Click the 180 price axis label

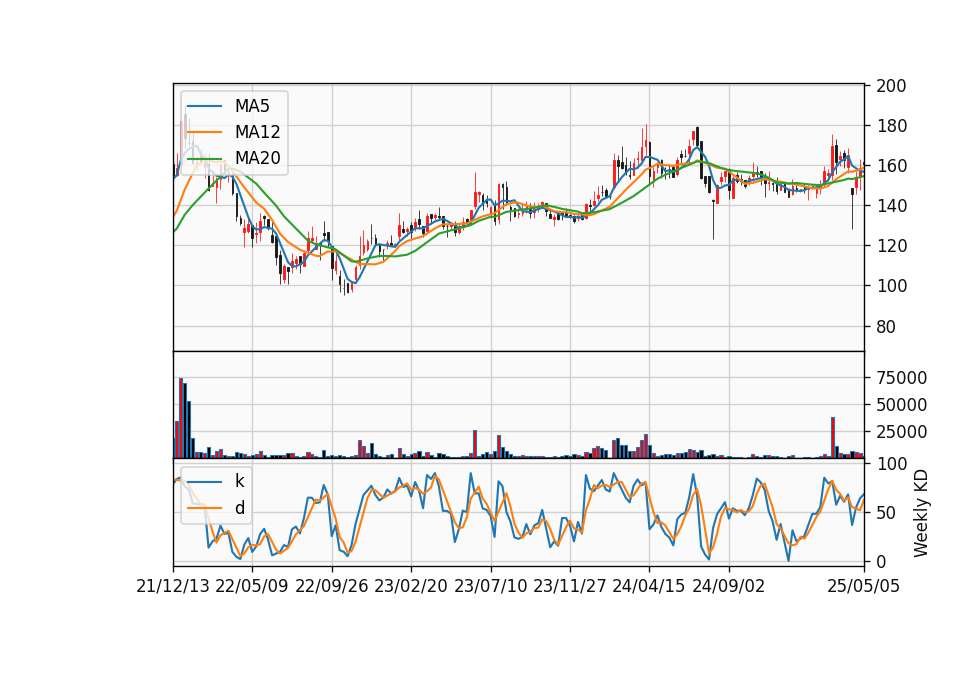(891, 126)
